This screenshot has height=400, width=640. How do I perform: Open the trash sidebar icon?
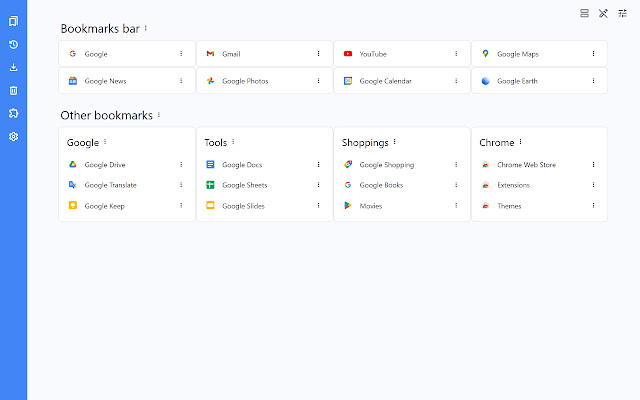[x=13, y=91]
